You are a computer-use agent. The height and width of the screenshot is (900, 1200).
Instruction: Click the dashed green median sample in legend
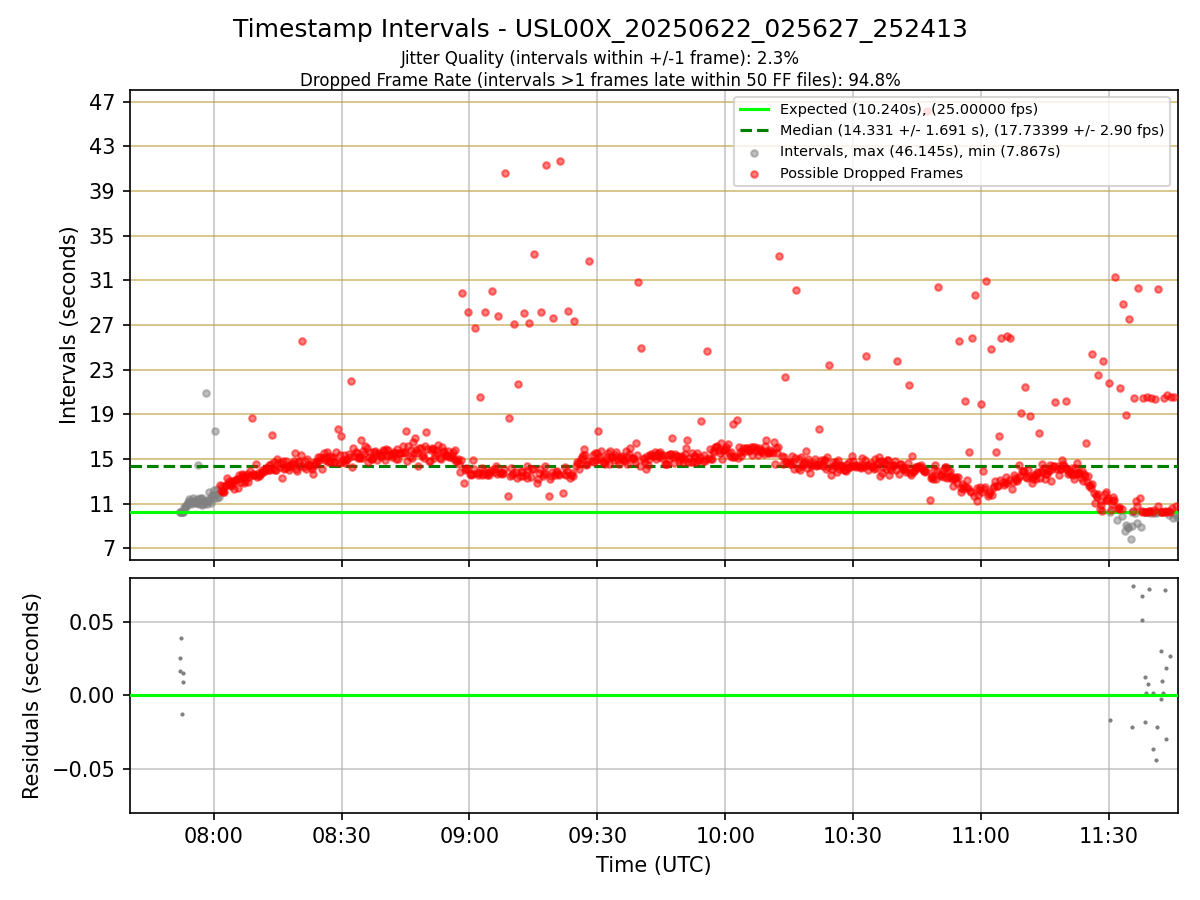coord(755,131)
